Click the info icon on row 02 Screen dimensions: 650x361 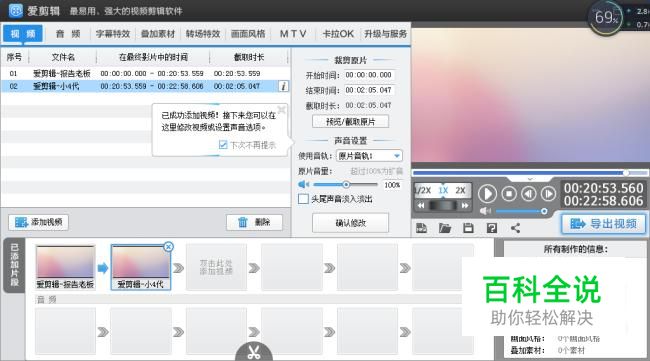(284, 86)
